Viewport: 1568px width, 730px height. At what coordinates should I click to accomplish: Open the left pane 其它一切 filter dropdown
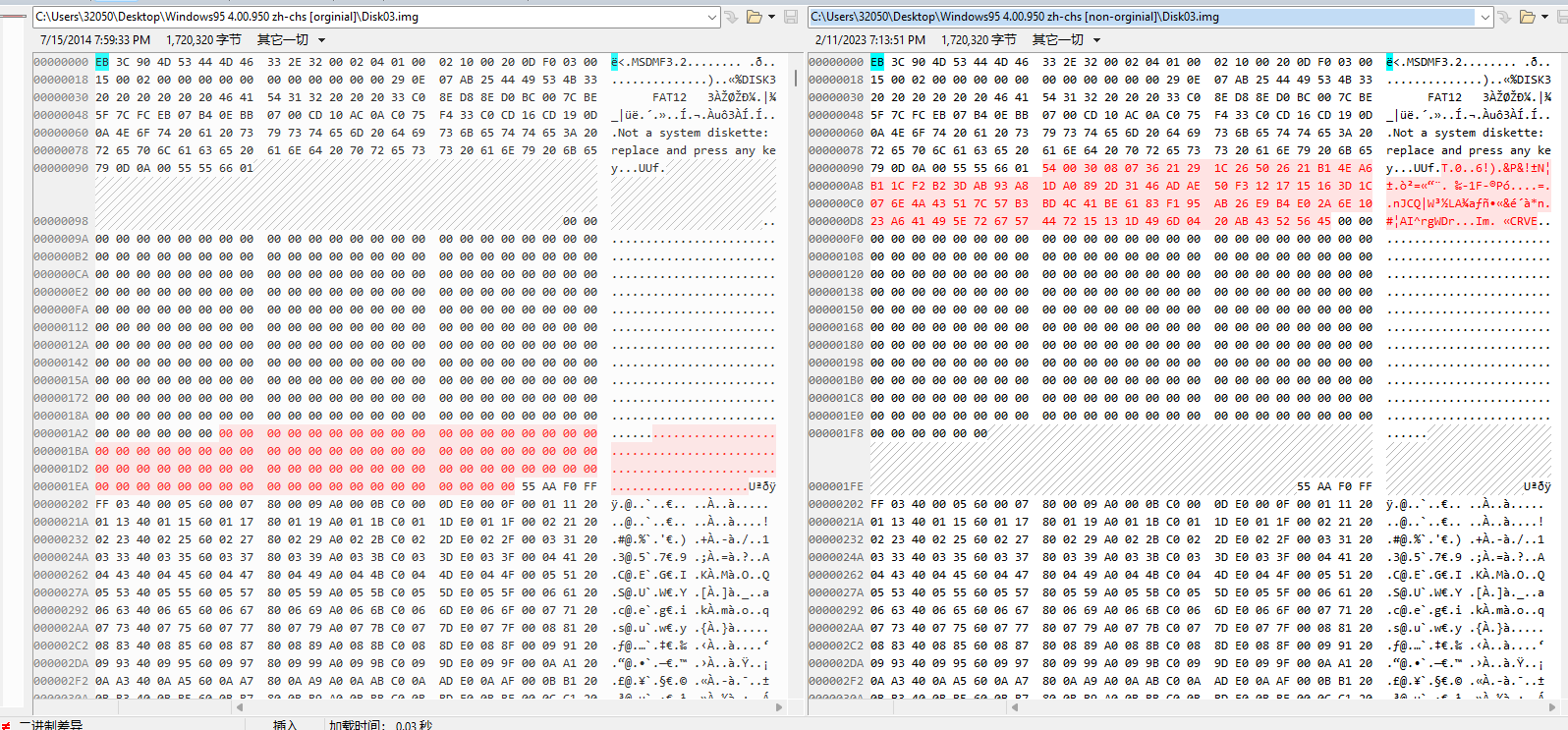(x=321, y=40)
